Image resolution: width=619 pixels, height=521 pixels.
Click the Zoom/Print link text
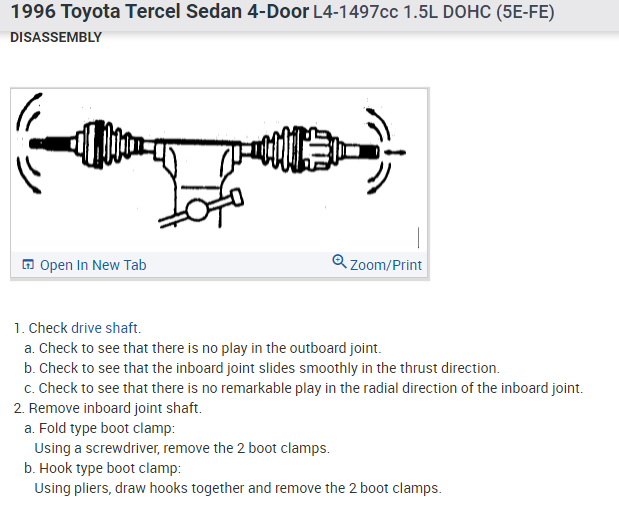[386, 265]
